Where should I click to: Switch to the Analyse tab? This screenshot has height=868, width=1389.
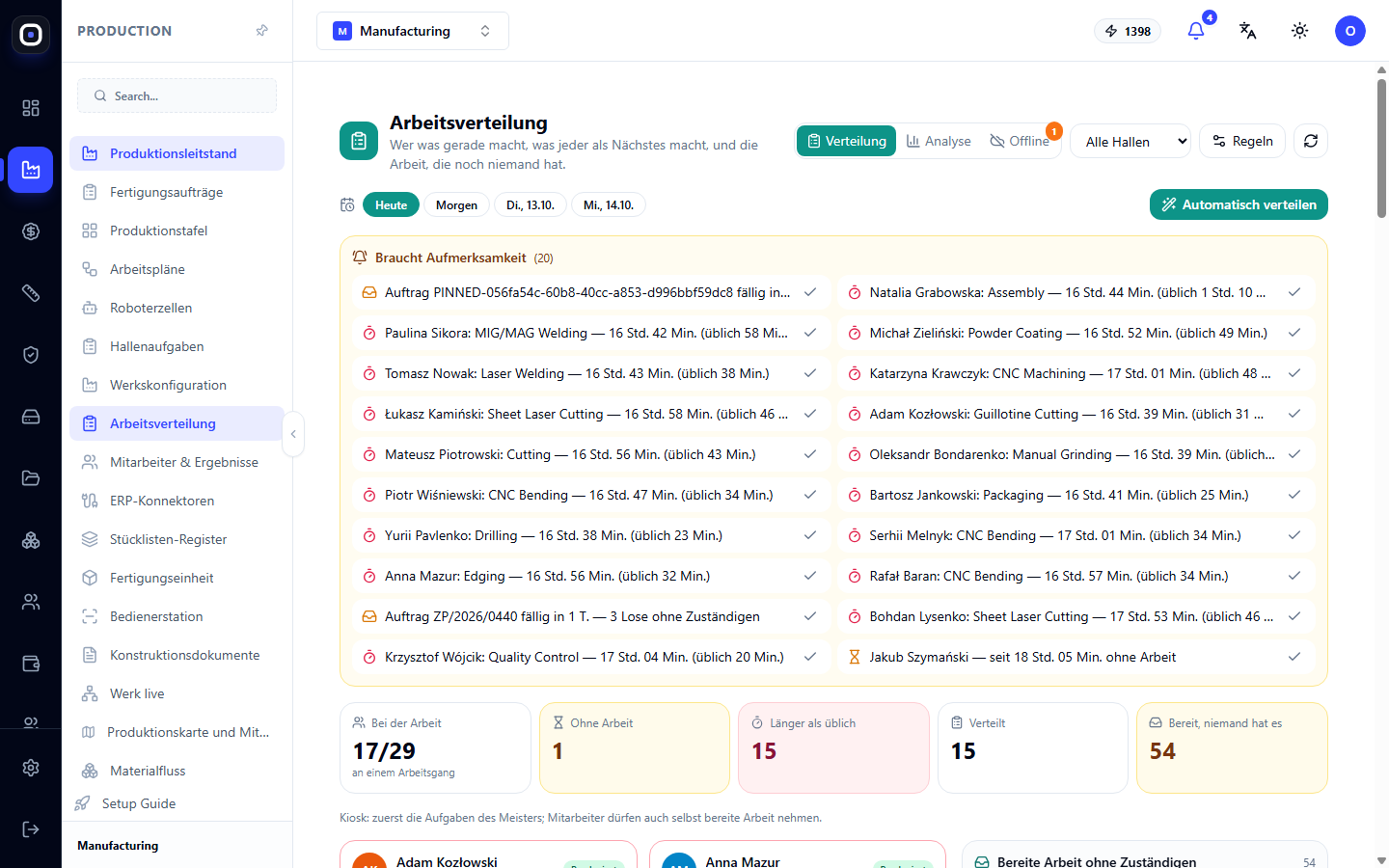939,141
